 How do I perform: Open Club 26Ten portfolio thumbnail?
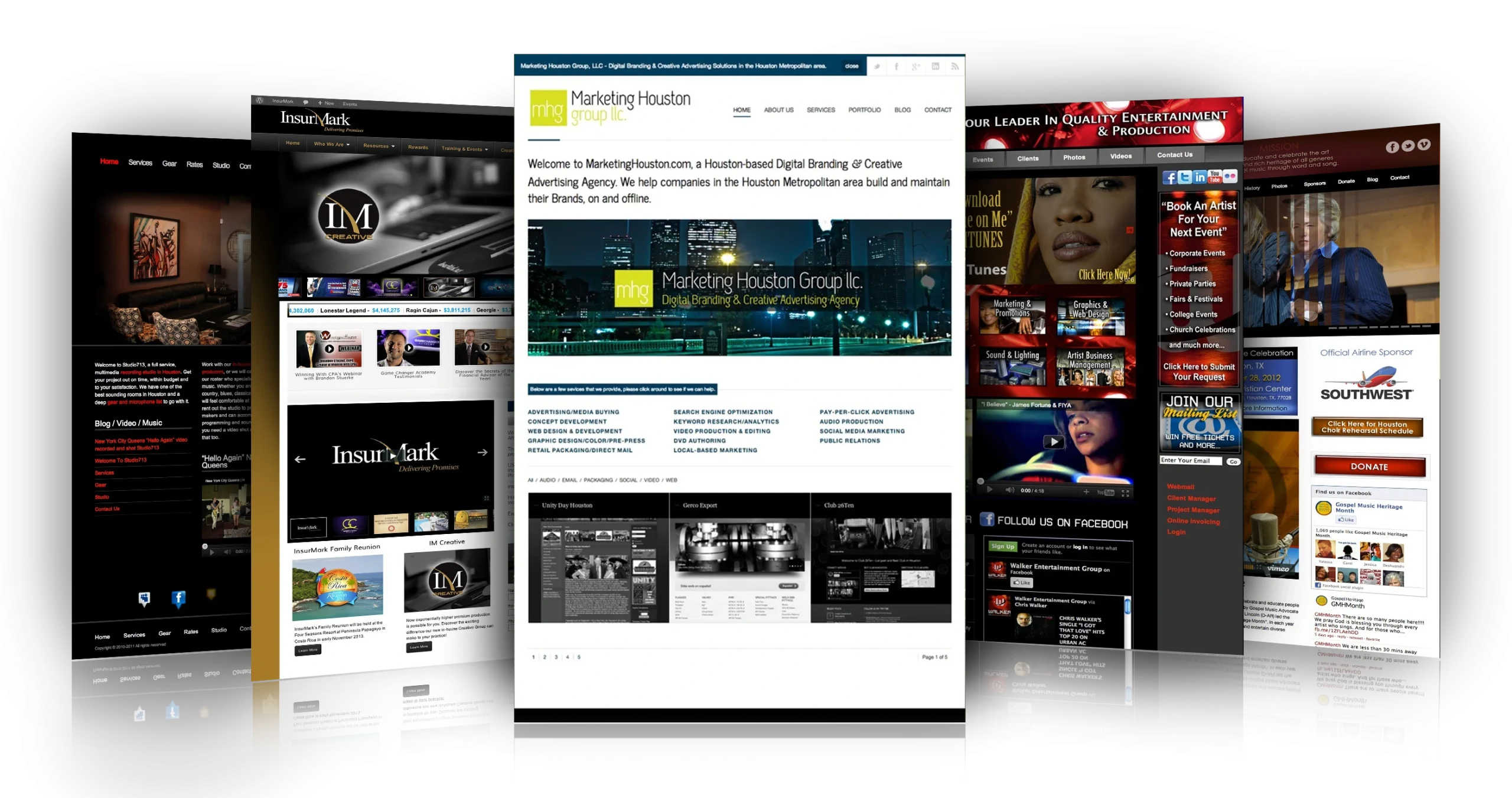coord(881,558)
